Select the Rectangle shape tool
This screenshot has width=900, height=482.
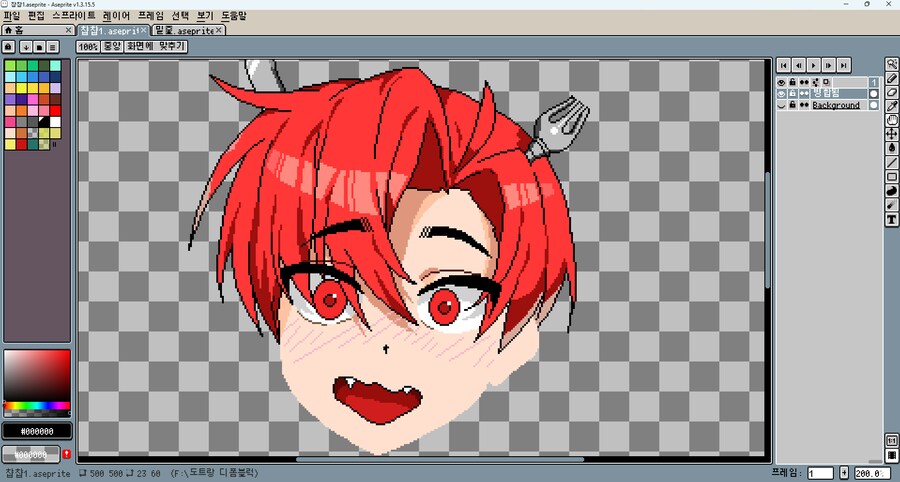[892, 176]
